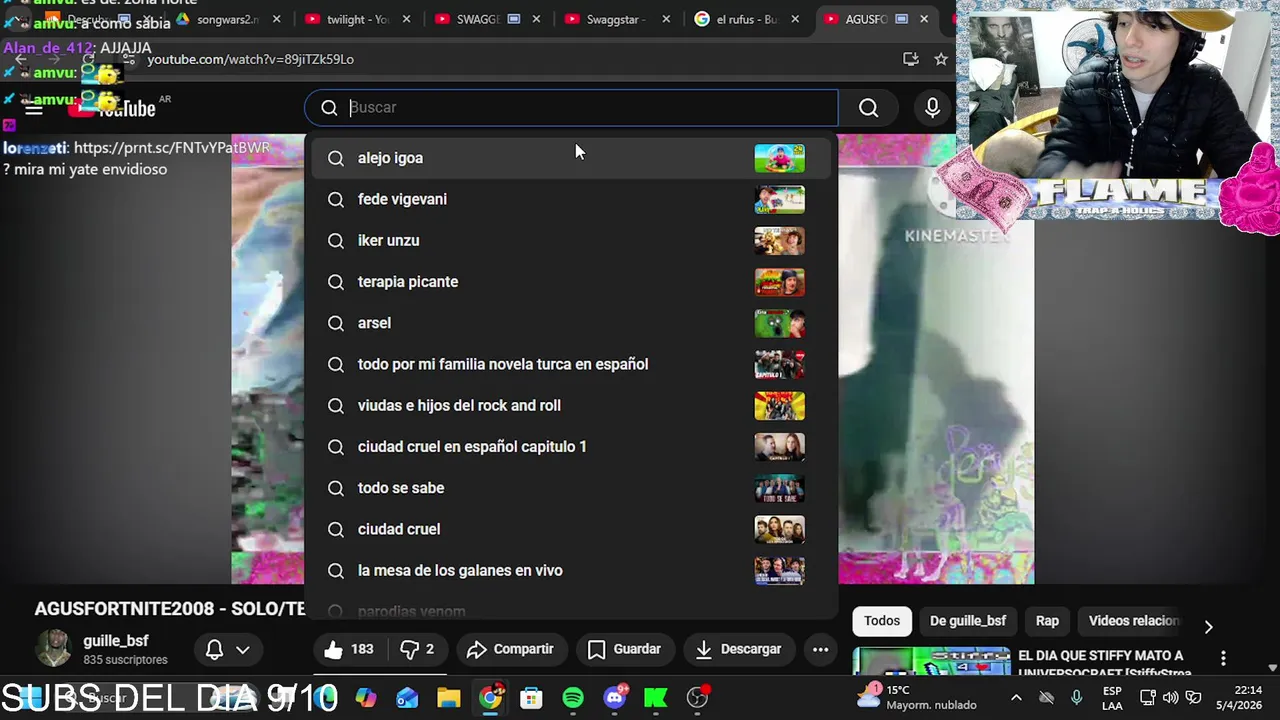
Task: Pick the 'arsel' suggestion
Action: [x=571, y=323]
